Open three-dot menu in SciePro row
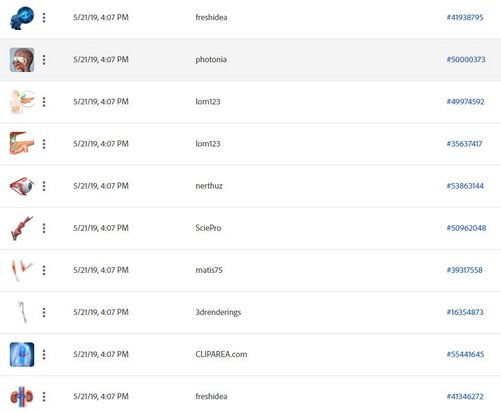Viewport: 501px width, 412px height. (44, 228)
